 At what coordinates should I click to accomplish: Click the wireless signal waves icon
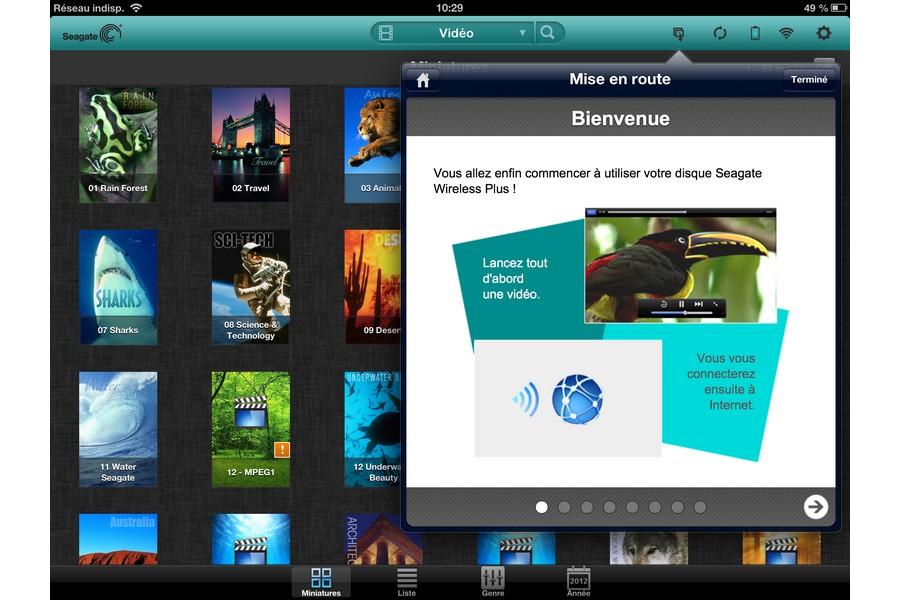[x=526, y=398]
